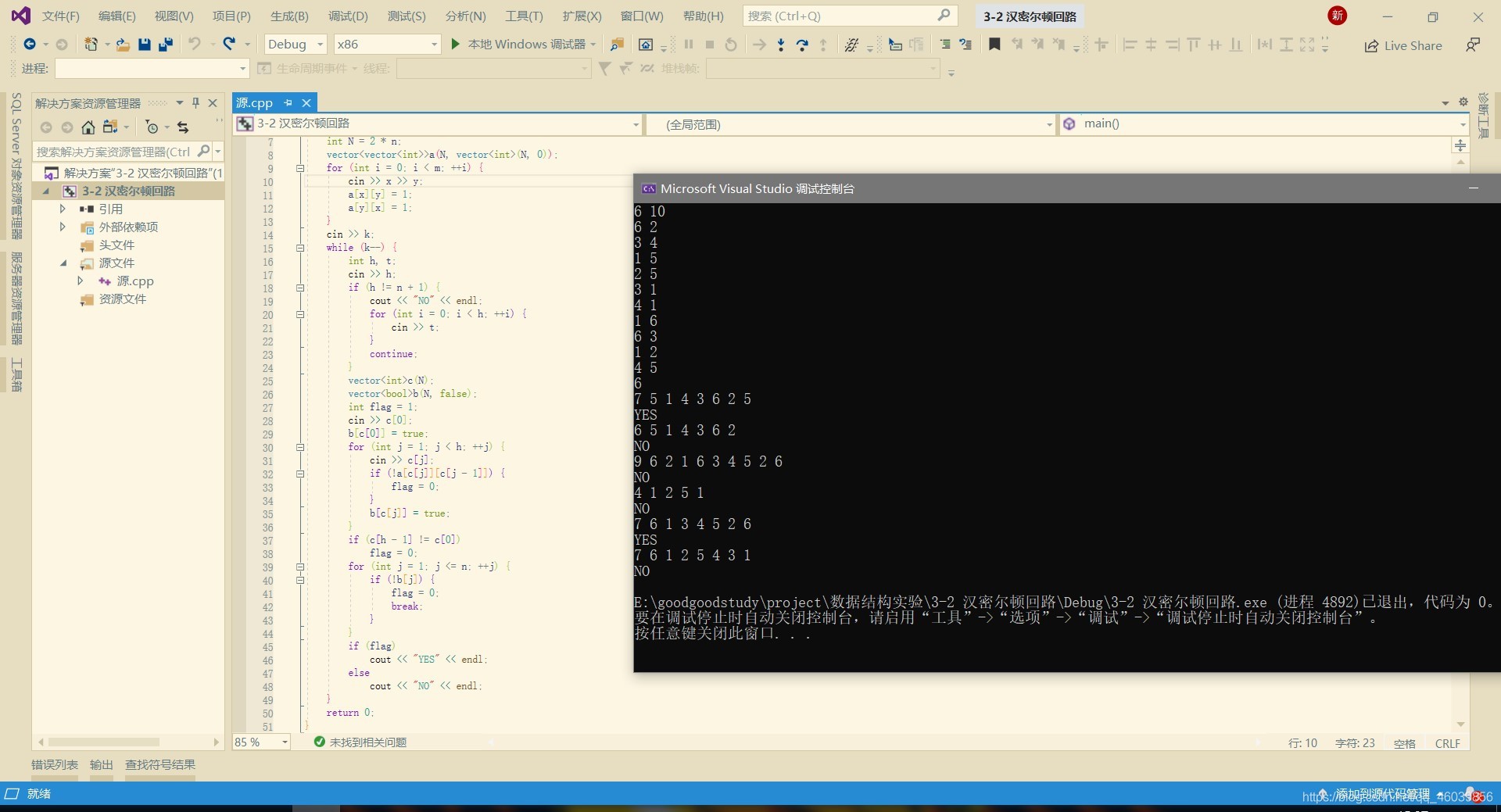Save the current file with Save icon
This screenshot has width=1501, height=812.
pyautogui.click(x=145, y=45)
